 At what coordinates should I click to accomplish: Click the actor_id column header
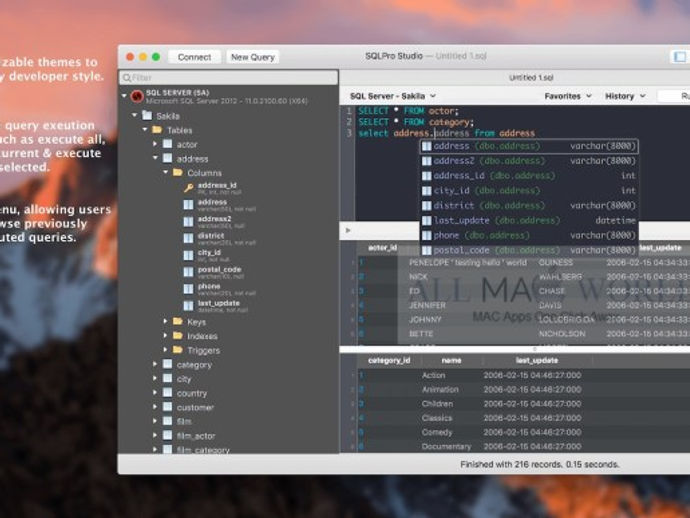[x=382, y=248]
